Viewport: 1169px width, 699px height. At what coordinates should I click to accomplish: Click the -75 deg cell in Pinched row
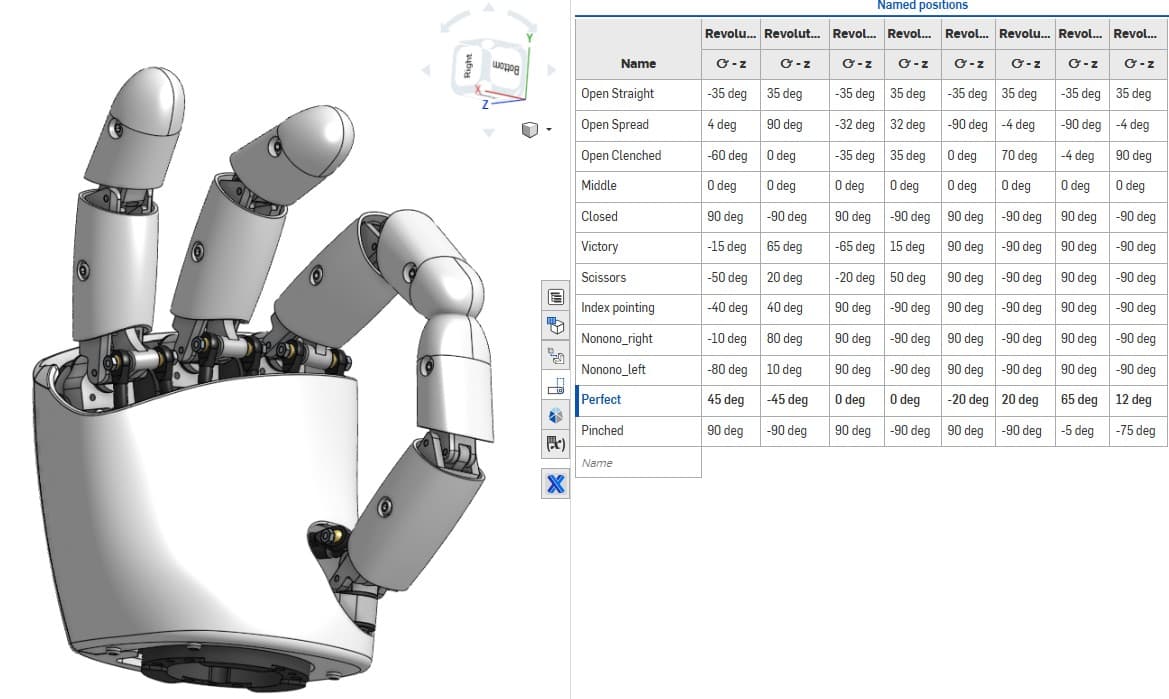tap(1138, 431)
